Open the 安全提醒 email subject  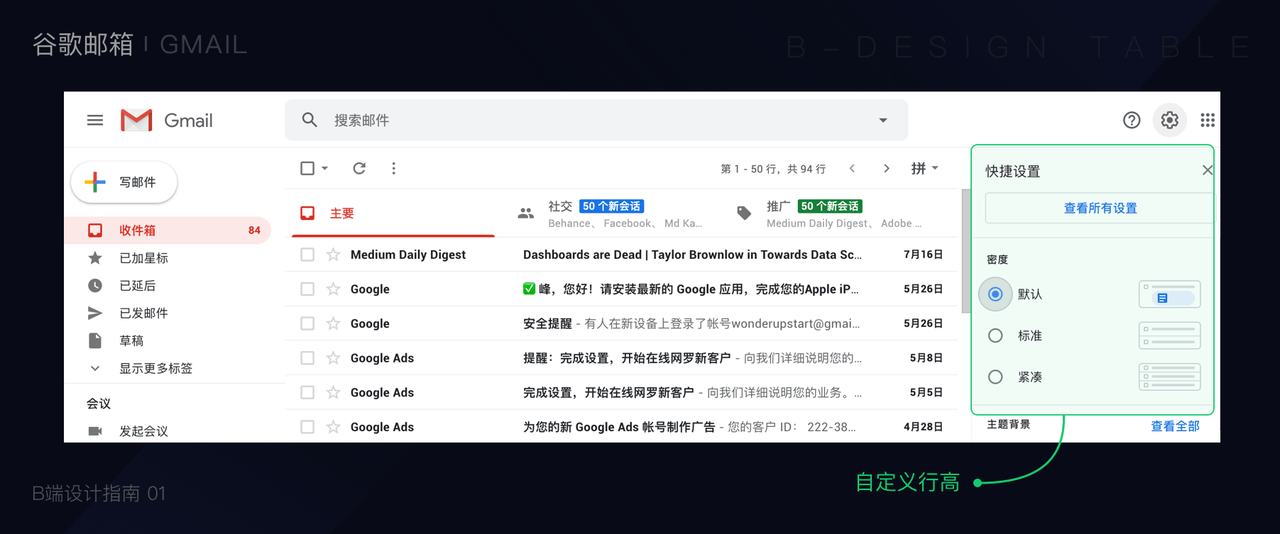(548, 324)
